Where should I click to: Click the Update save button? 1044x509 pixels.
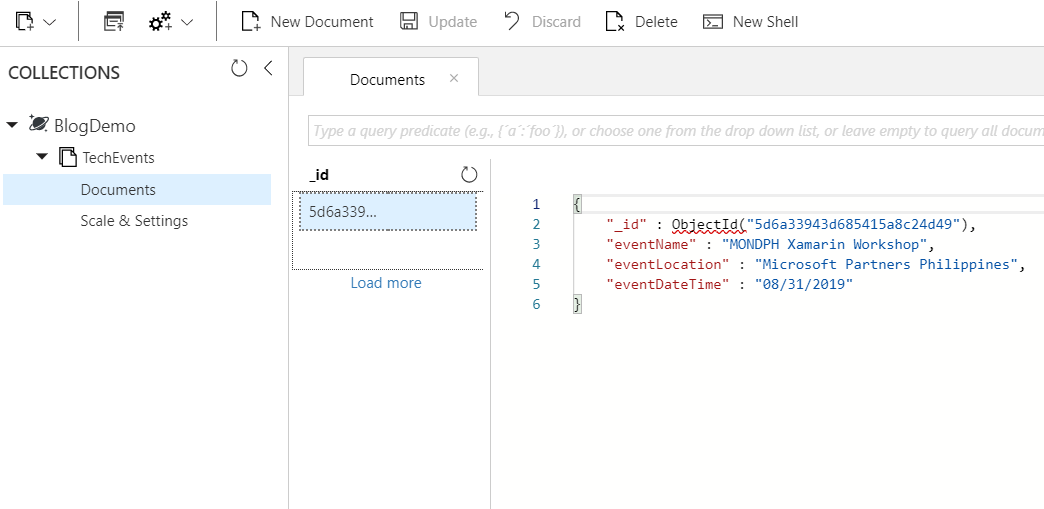pos(438,22)
